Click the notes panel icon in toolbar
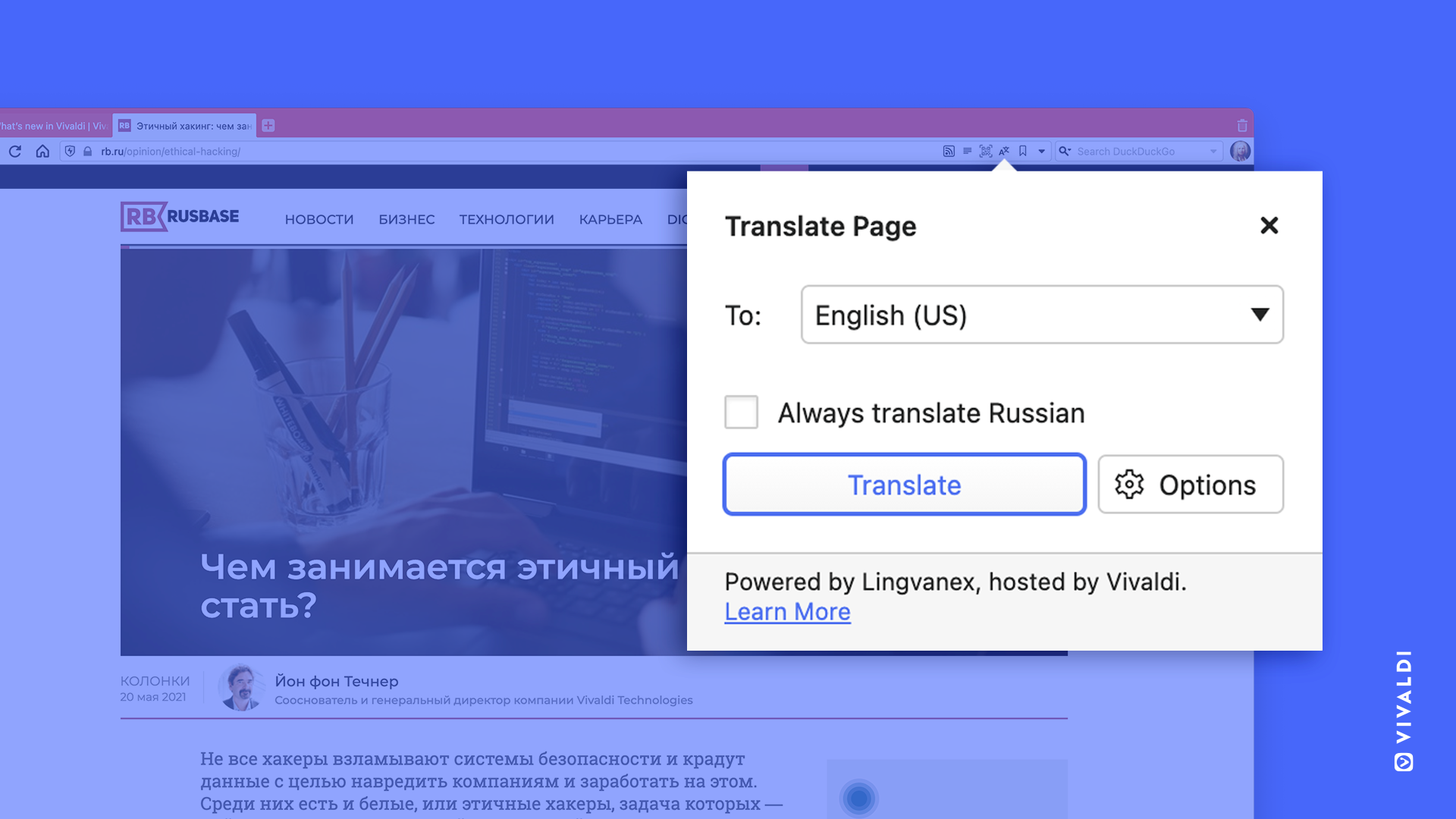 (x=967, y=151)
